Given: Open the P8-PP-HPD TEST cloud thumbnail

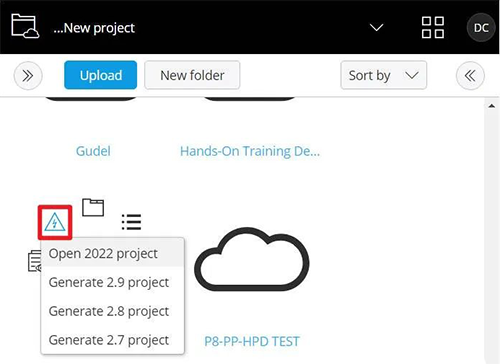Looking at the screenshot, I should [252, 259].
